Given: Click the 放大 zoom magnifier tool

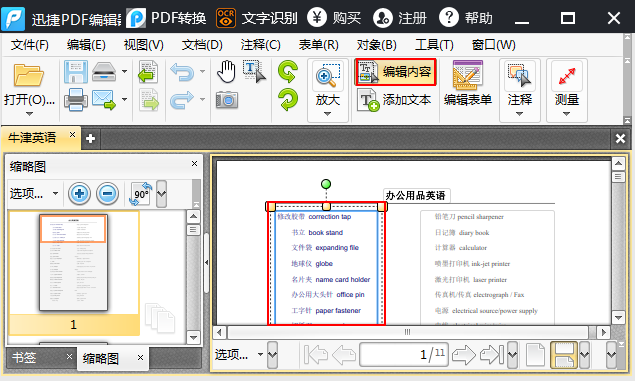Looking at the screenshot, I should 328,76.
